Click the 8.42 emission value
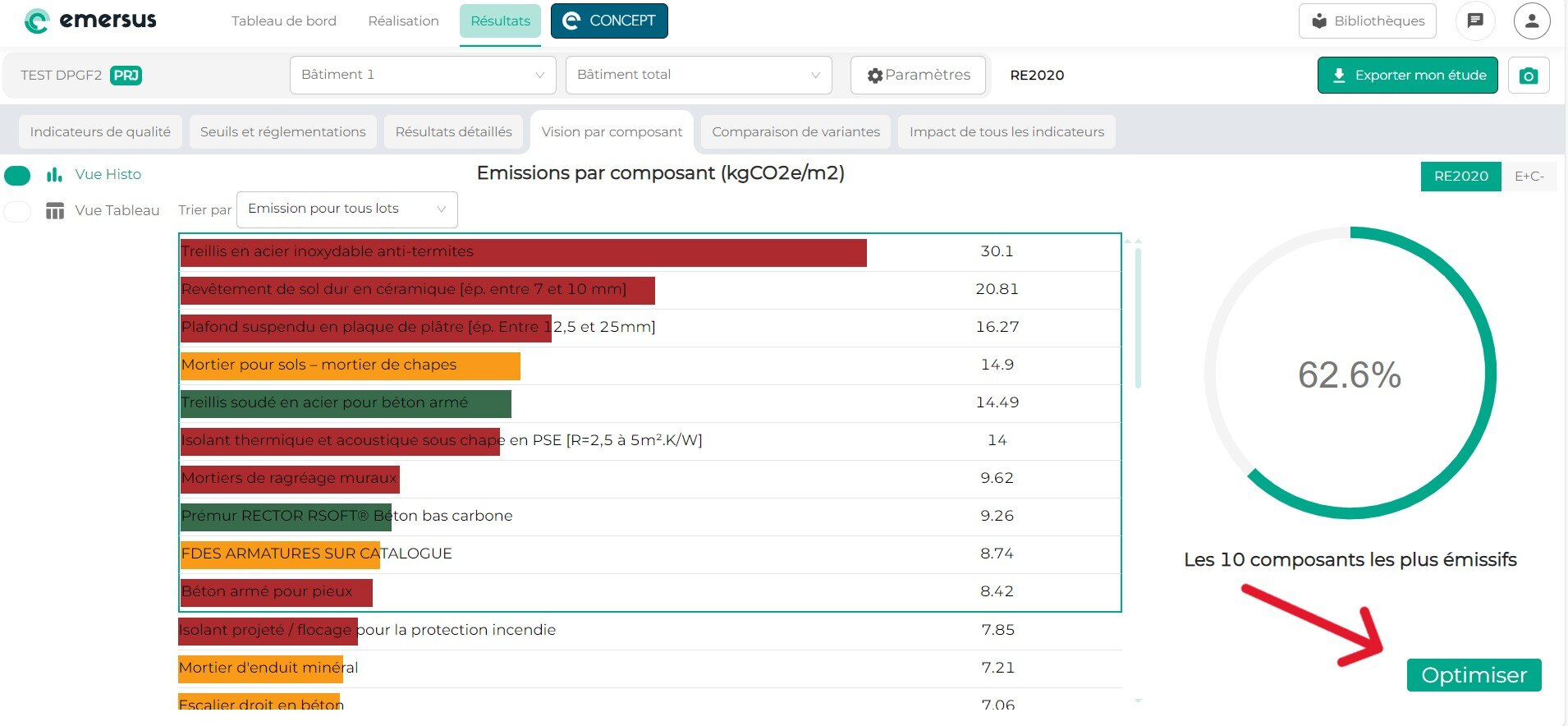1568x726 pixels. [x=997, y=592]
